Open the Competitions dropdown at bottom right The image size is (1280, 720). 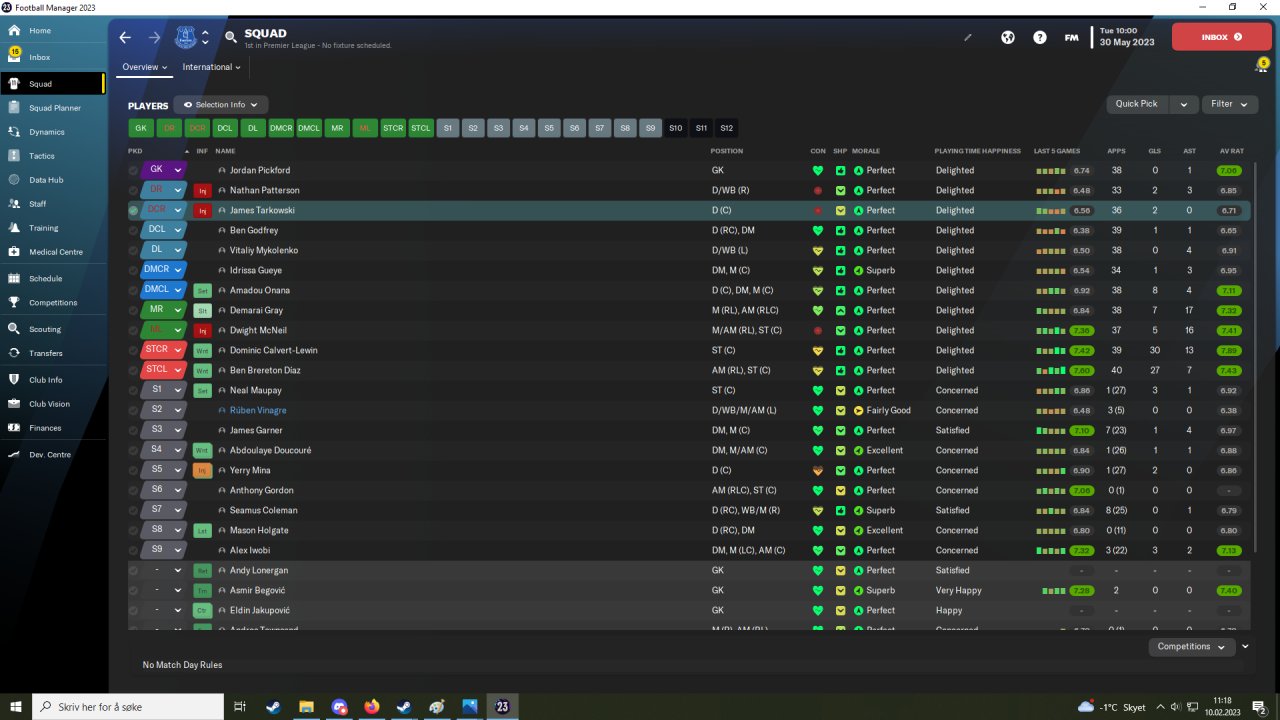[1190, 647]
